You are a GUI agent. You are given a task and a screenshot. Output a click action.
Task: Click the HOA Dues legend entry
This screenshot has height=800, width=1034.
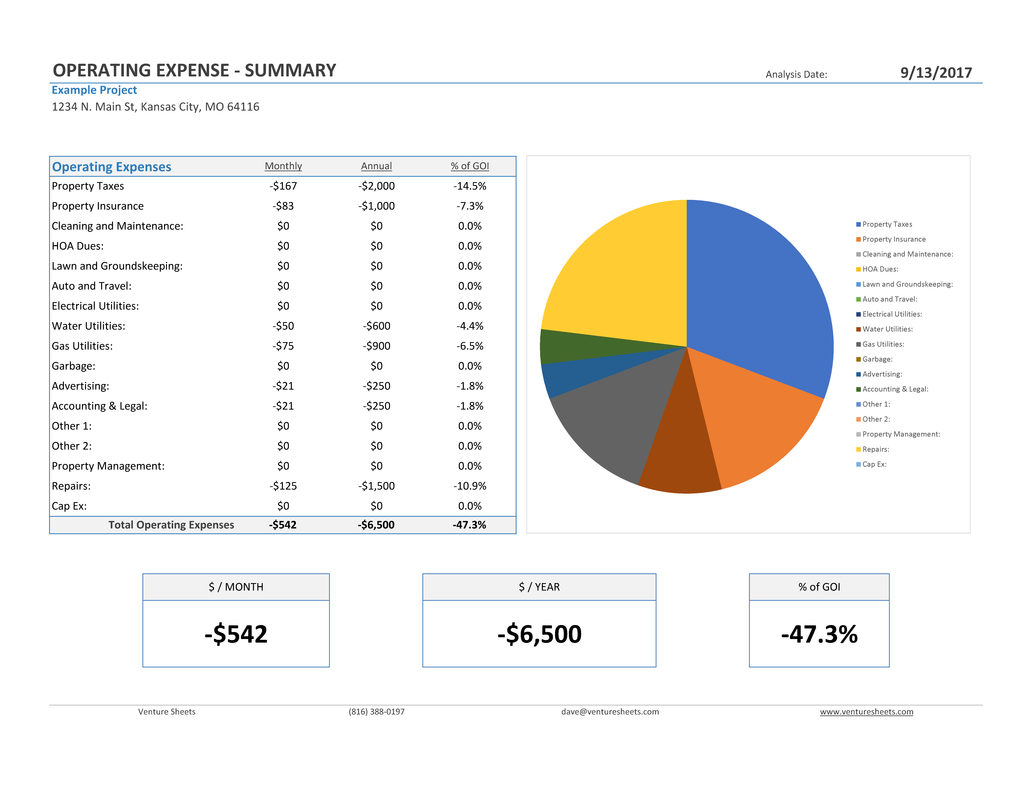(877, 269)
